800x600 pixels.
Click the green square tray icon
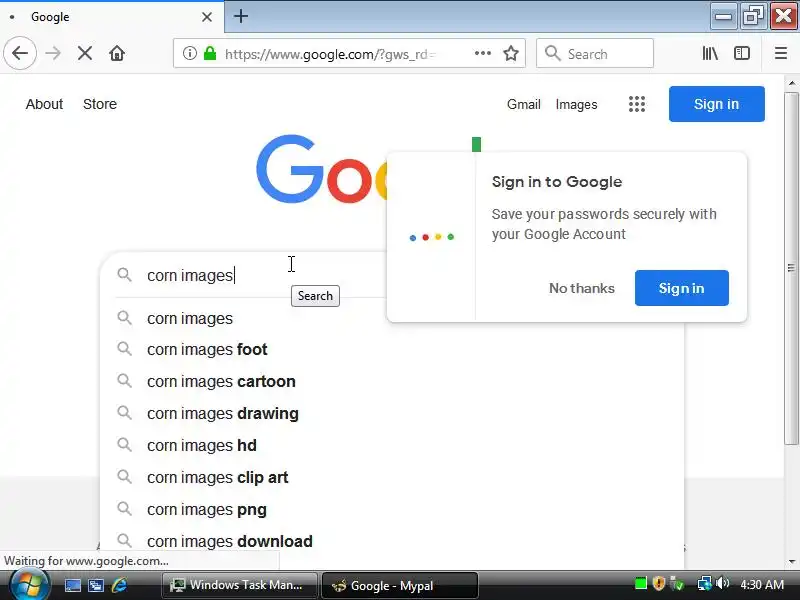tap(641, 583)
